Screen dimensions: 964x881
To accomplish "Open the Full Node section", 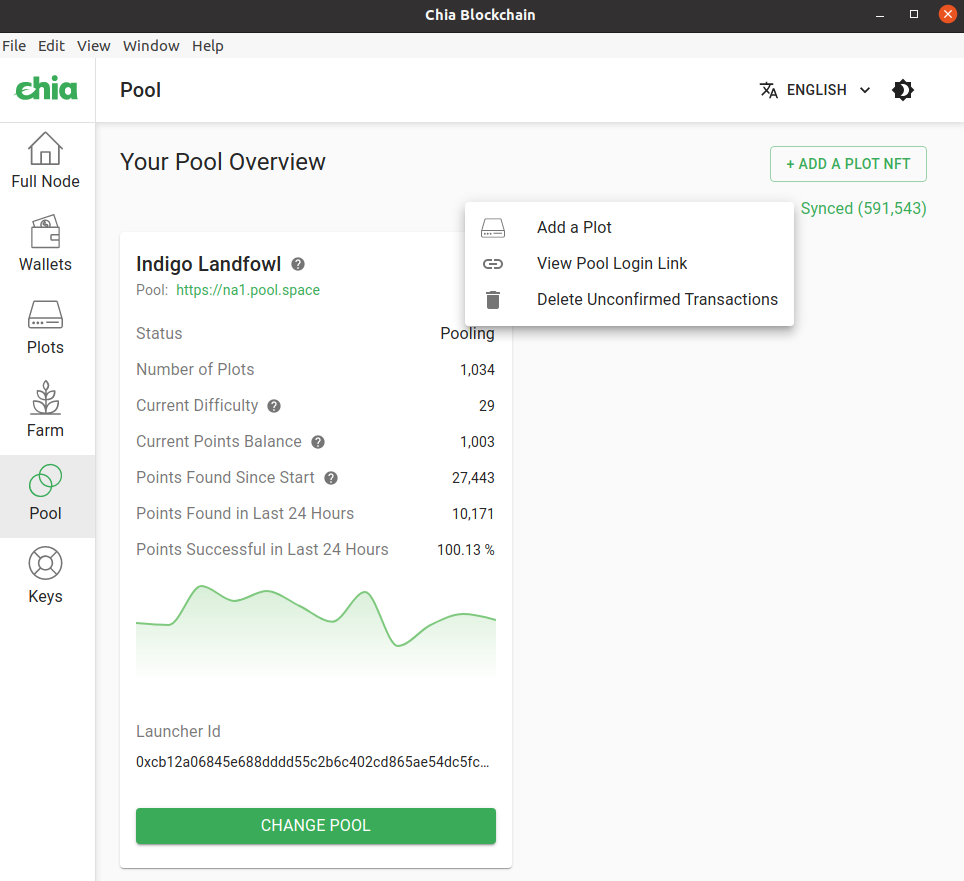I will [45, 161].
